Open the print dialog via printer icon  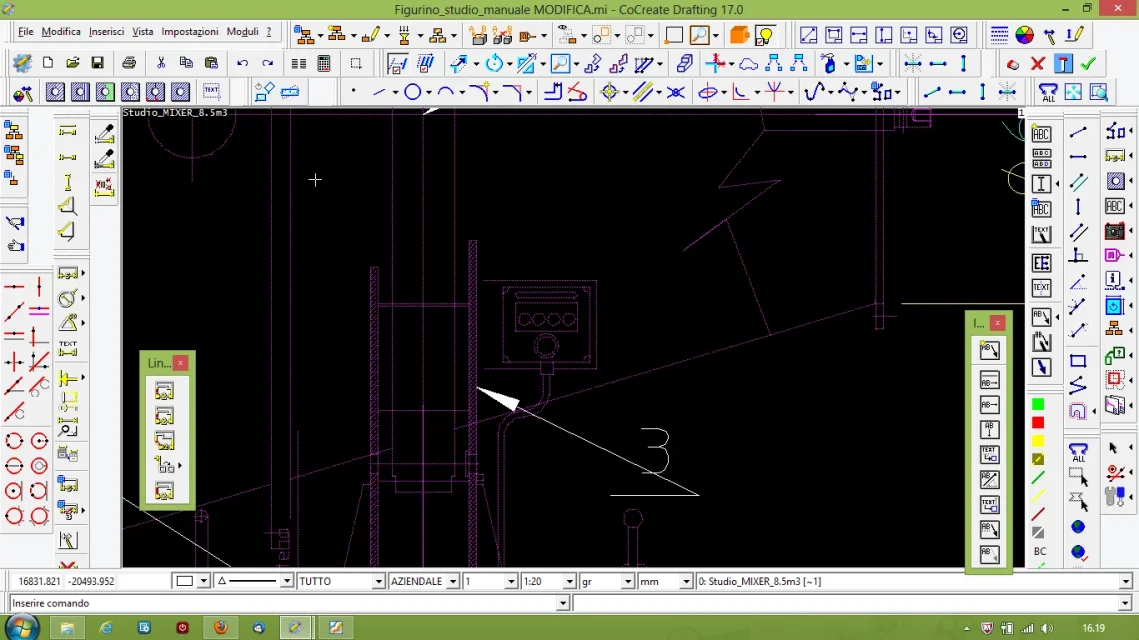(x=129, y=63)
